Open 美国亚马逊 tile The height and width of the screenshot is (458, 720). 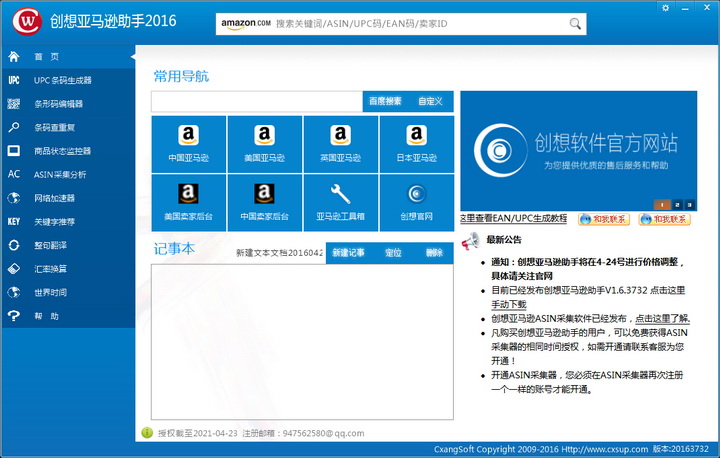[x=264, y=144]
